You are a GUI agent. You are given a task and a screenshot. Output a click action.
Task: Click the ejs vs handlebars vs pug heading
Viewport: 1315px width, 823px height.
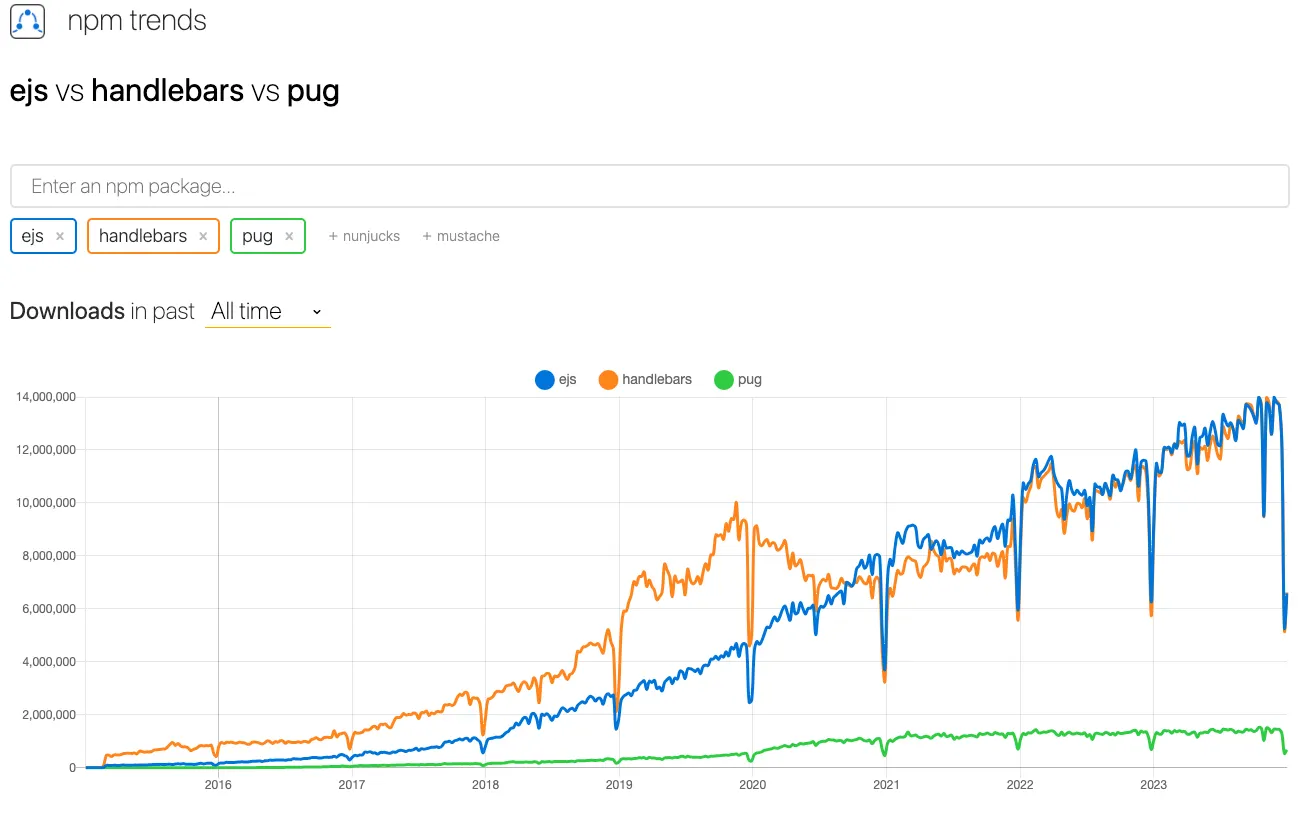point(175,92)
